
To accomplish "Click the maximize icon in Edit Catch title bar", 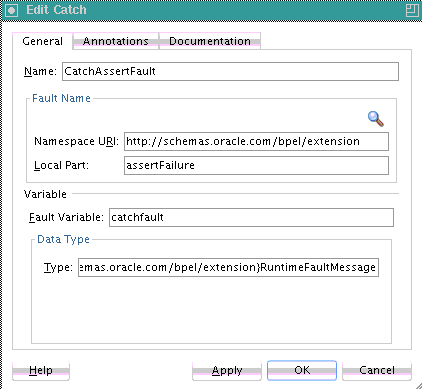I will pyautogui.click(x=412, y=10).
